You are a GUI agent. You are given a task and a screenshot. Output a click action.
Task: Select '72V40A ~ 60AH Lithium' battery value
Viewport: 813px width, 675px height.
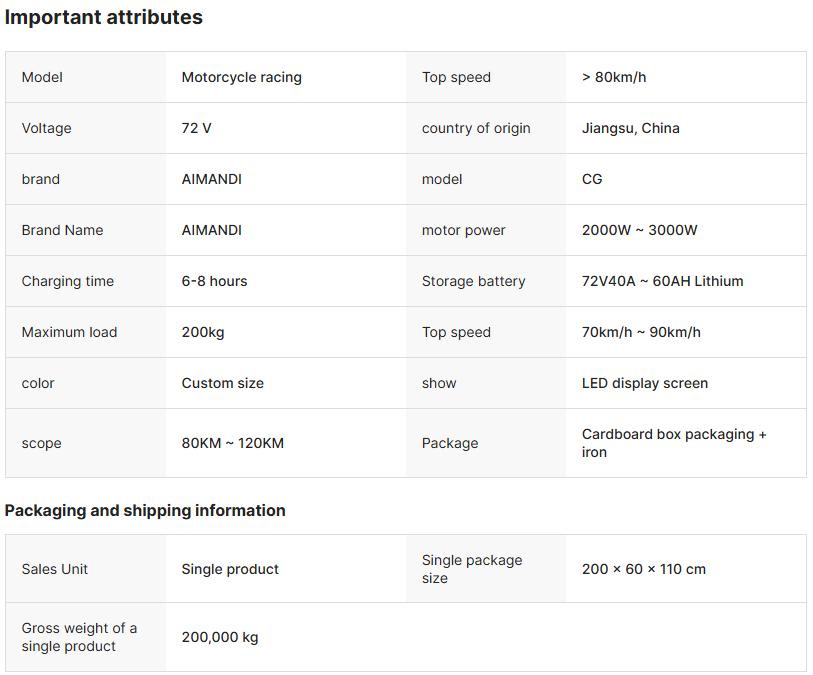[662, 281]
